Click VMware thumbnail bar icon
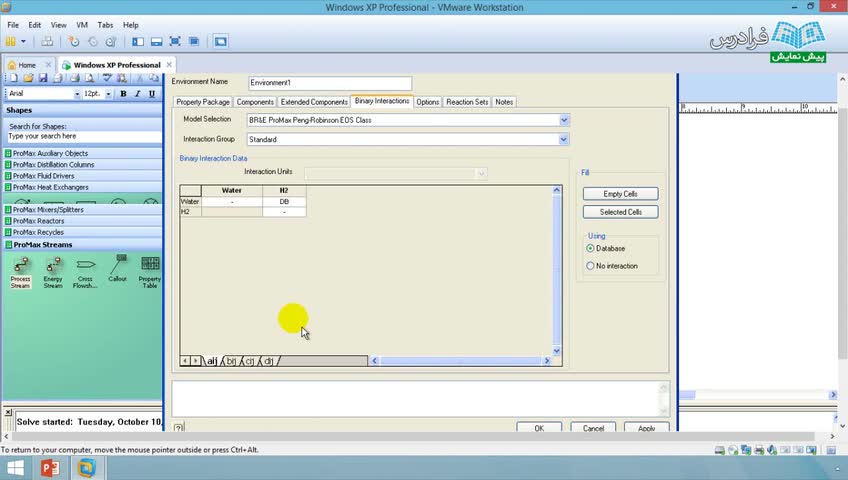The width and height of the screenshot is (848, 480). click(x=156, y=41)
